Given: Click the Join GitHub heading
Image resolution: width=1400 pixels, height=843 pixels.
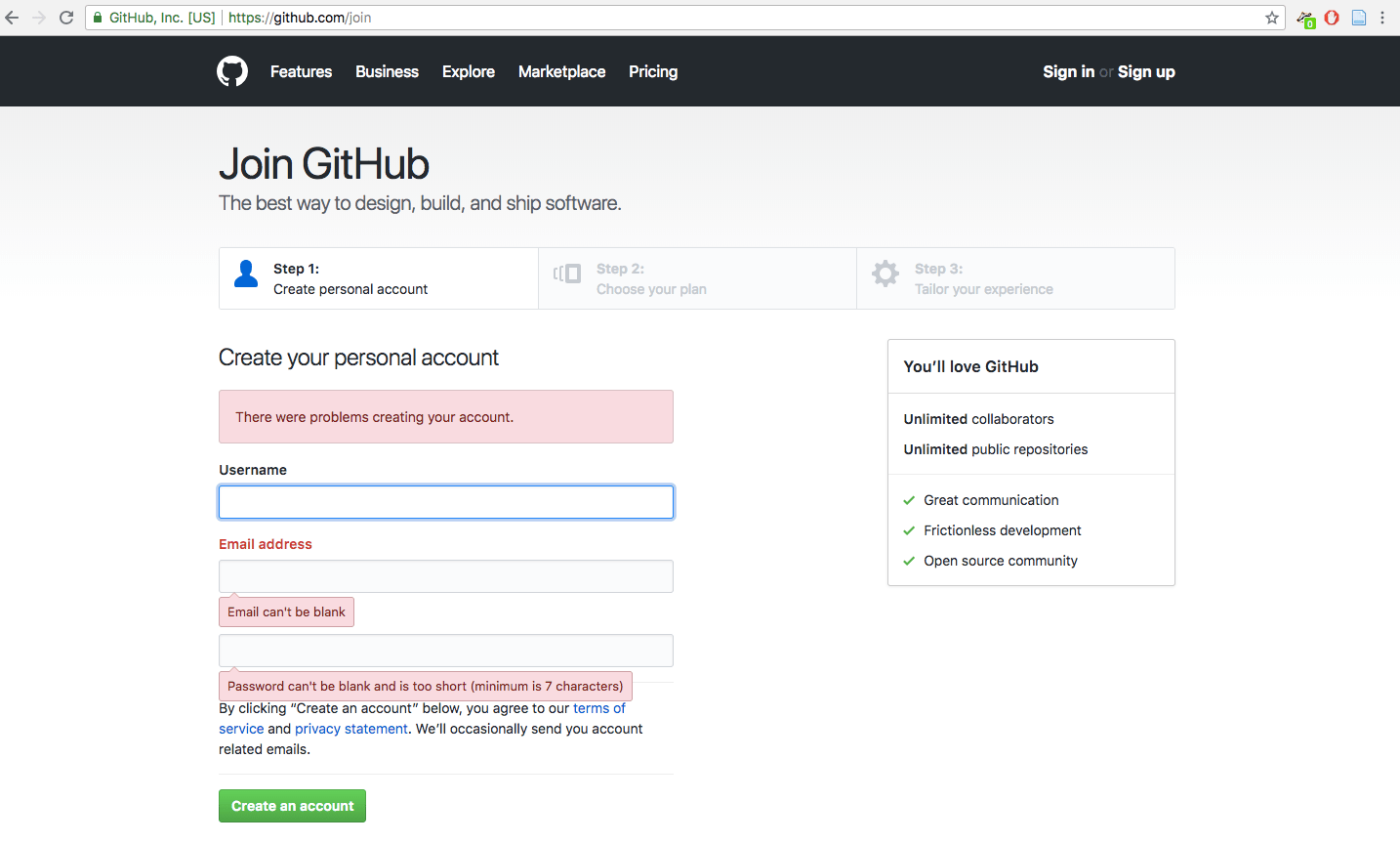Looking at the screenshot, I should point(324,163).
